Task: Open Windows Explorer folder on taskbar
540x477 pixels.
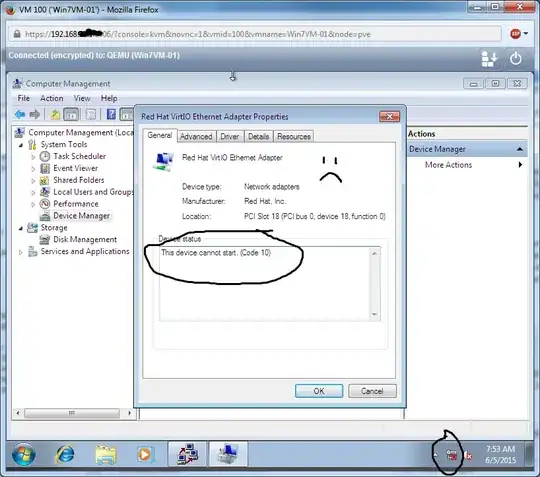Action: coord(105,455)
